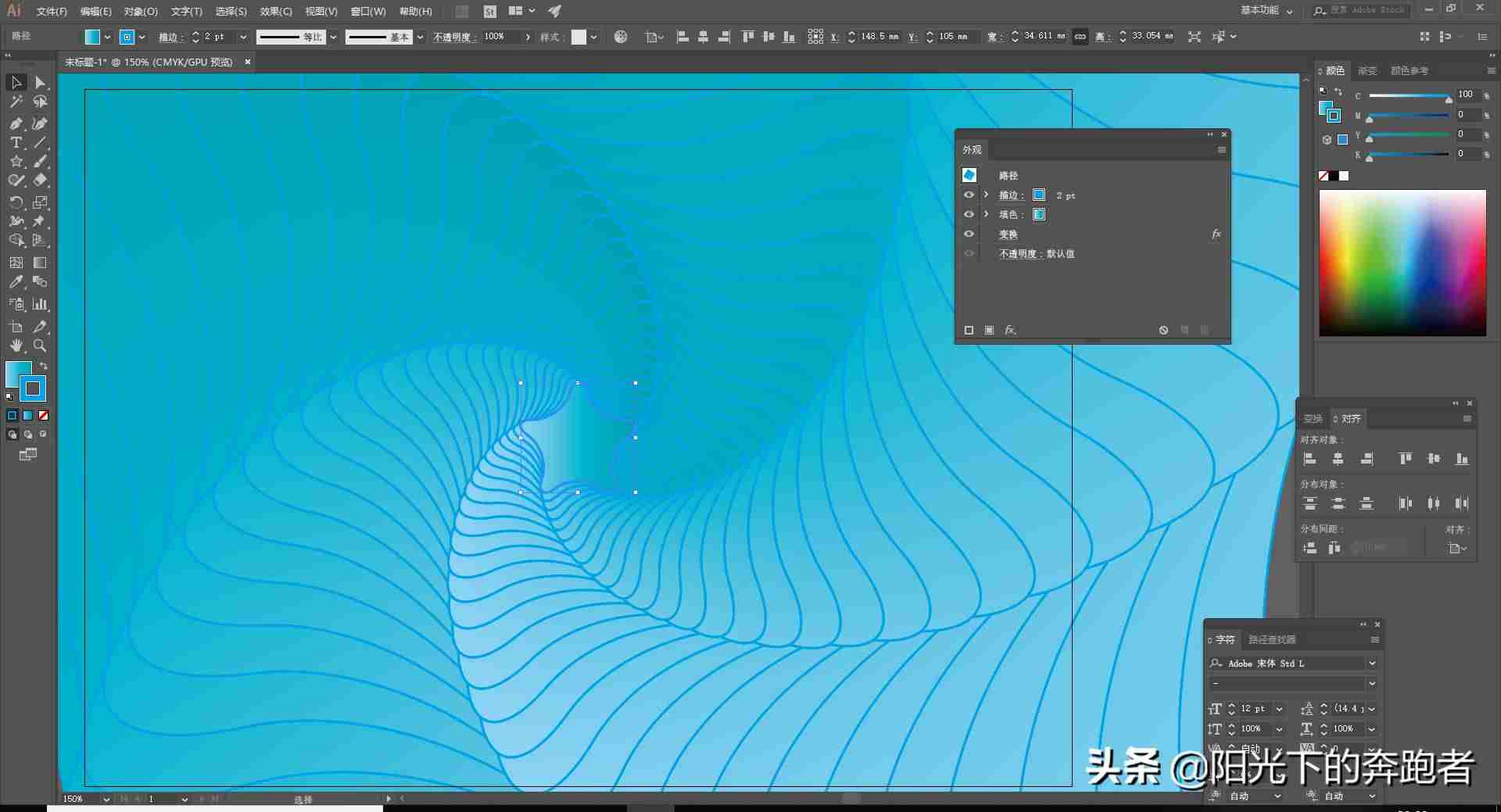Open the zoom level dropdown at 150%

(x=106, y=799)
